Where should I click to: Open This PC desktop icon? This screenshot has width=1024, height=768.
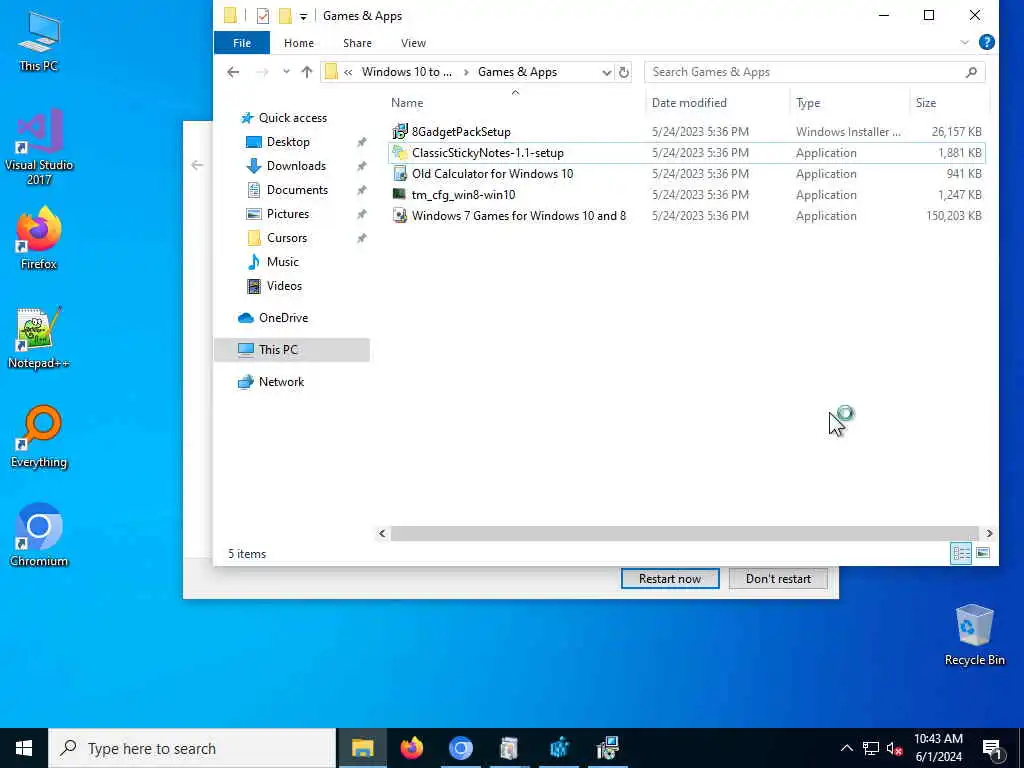pyautogui.click(x=39, y=40)
